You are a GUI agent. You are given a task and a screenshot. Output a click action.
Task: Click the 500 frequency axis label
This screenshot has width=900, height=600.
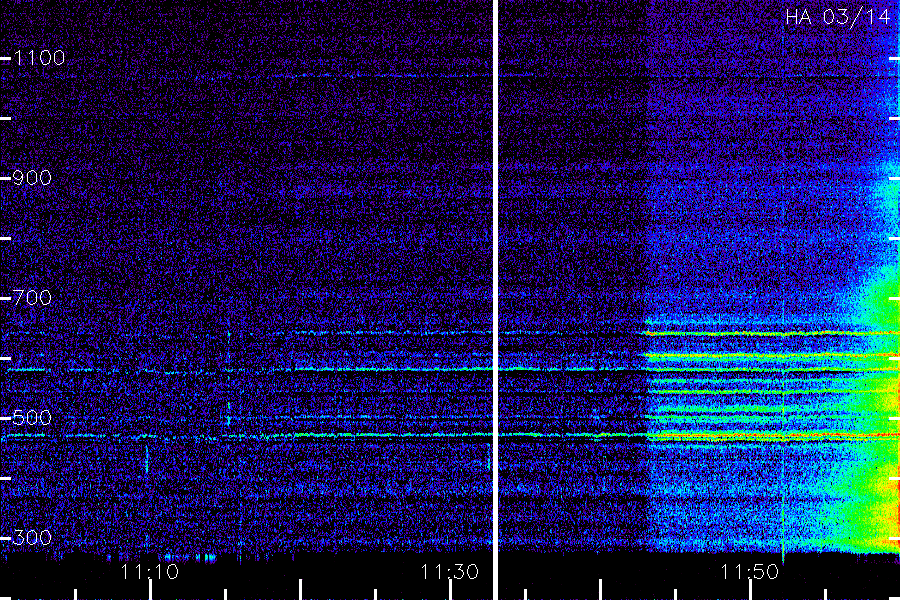(x=32, y=418)
